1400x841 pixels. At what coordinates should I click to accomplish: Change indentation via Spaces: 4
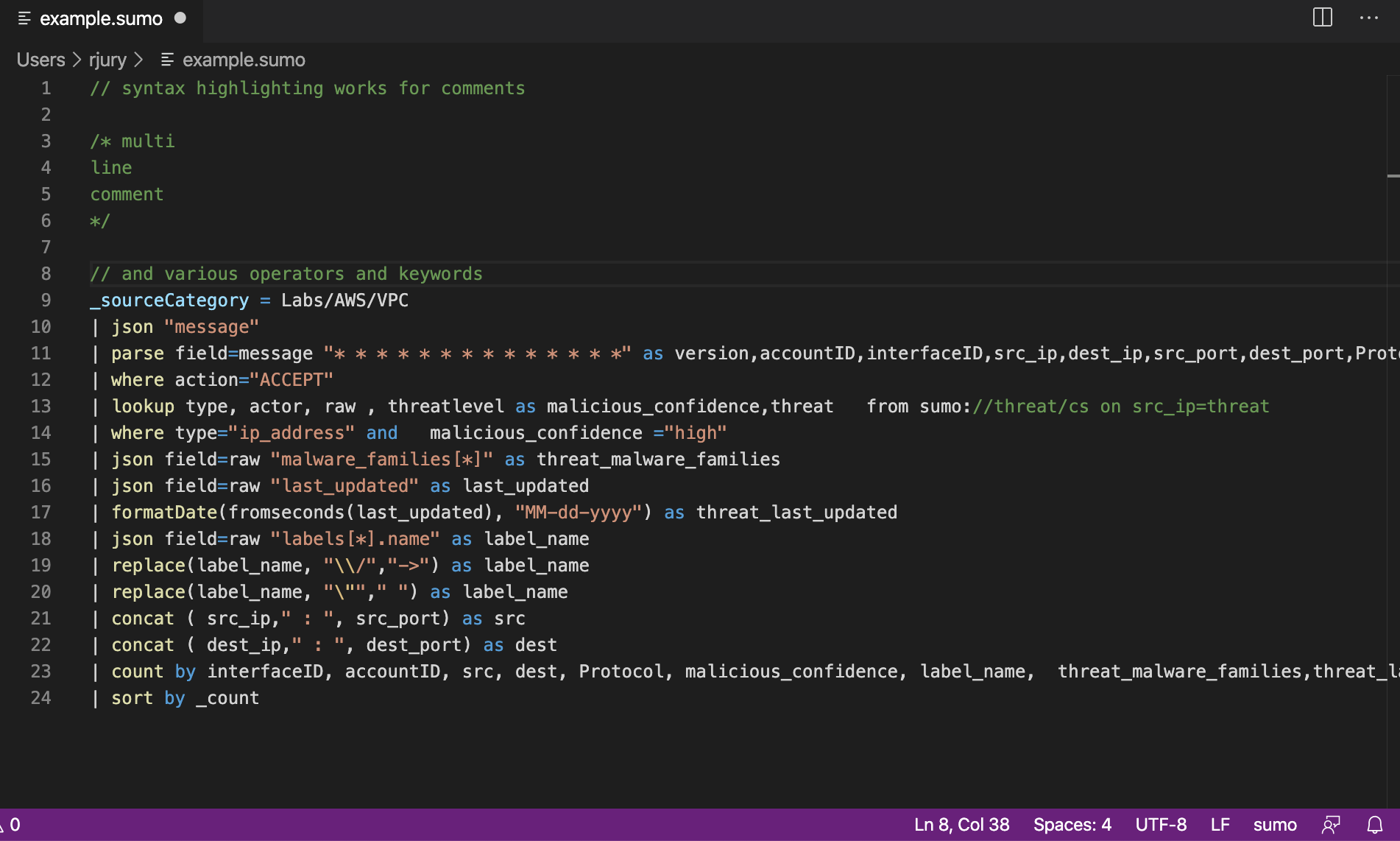click(x=1072, y=825)
